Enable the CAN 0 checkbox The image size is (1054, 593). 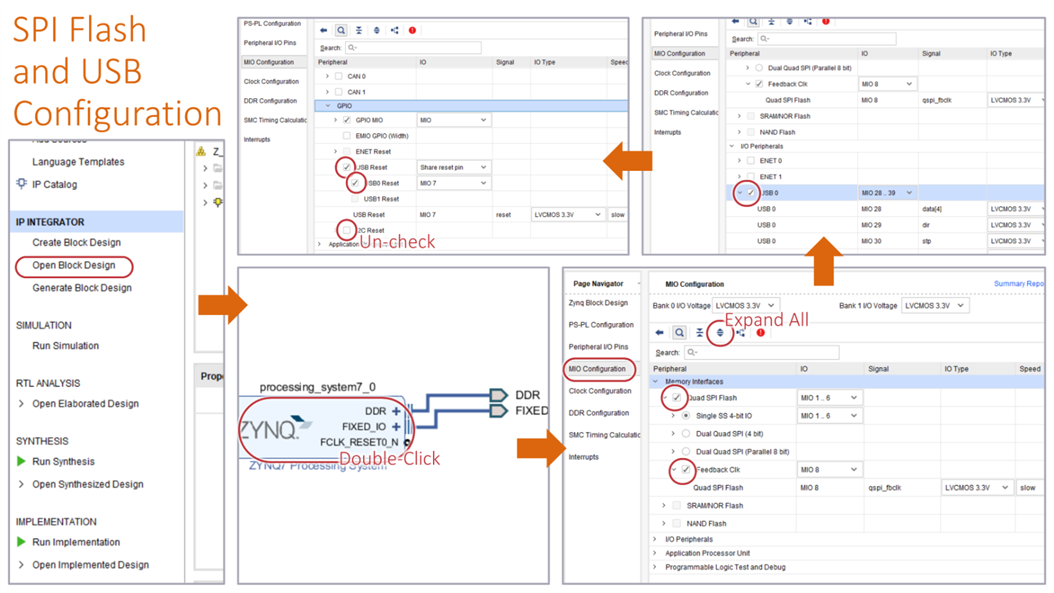[339, 77]
